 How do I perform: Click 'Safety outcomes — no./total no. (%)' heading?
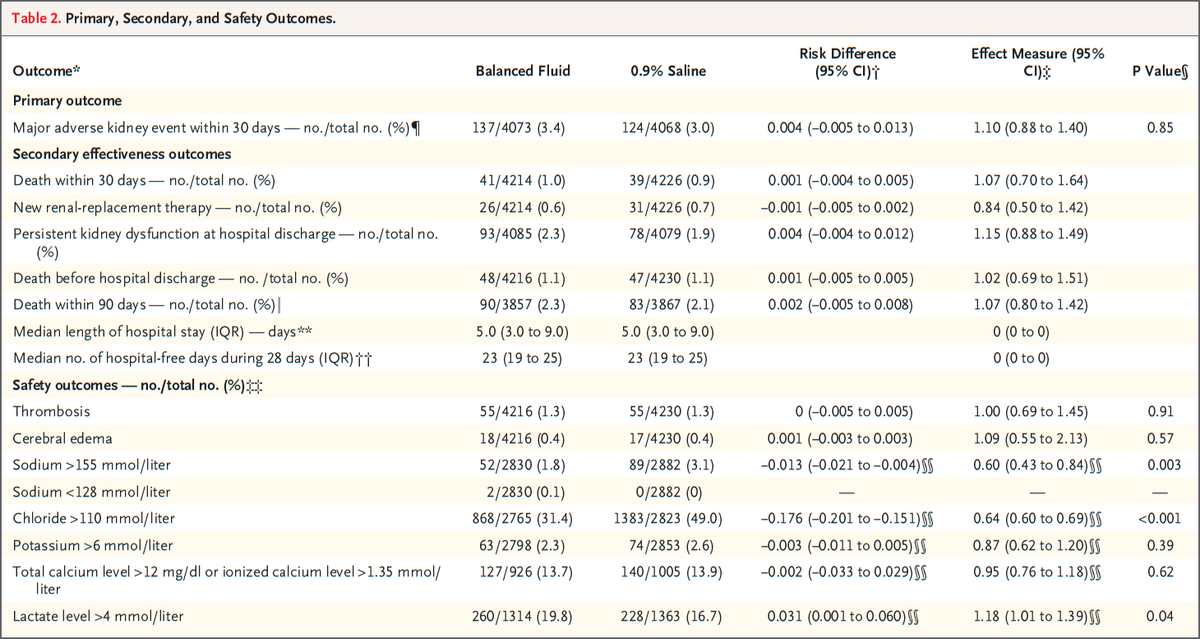[138, 384]
